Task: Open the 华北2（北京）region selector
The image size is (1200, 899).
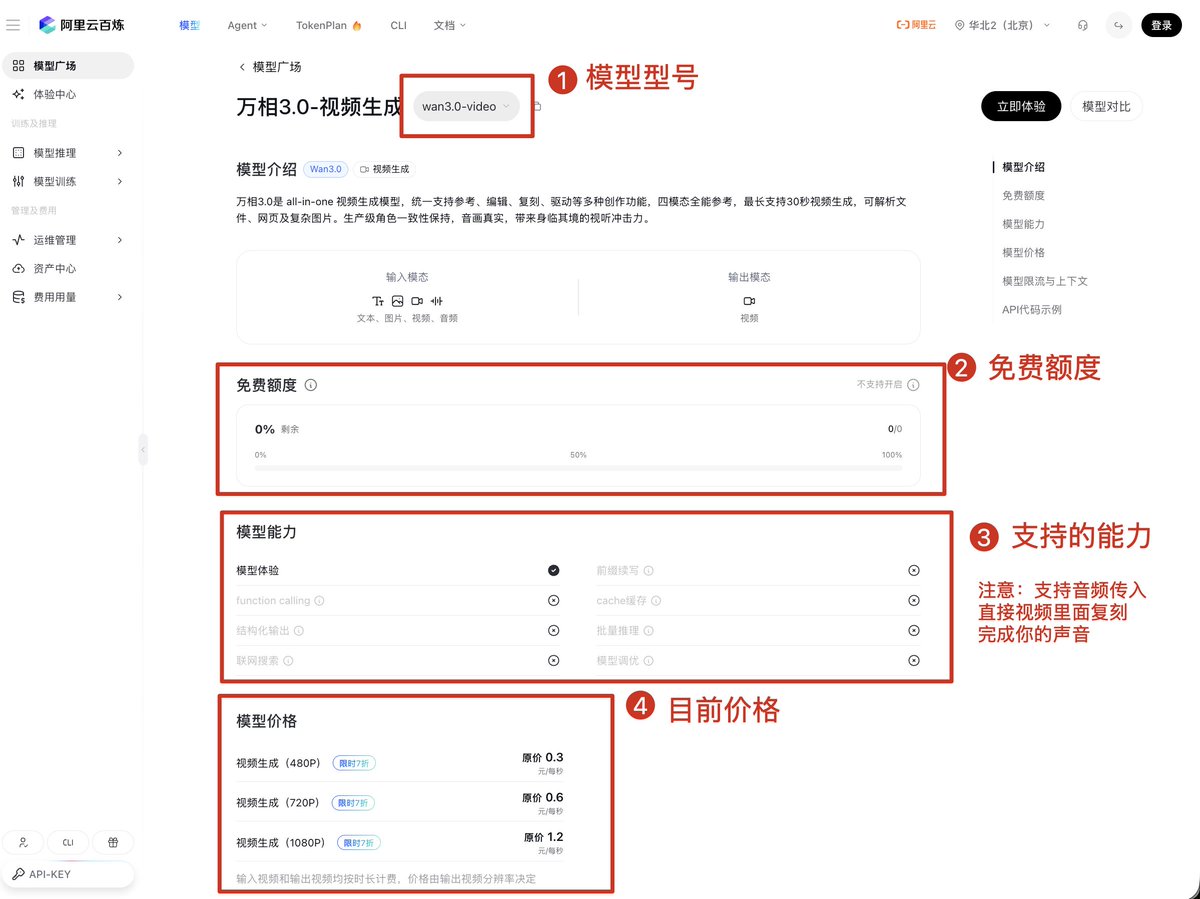Action: point(1002,25)
